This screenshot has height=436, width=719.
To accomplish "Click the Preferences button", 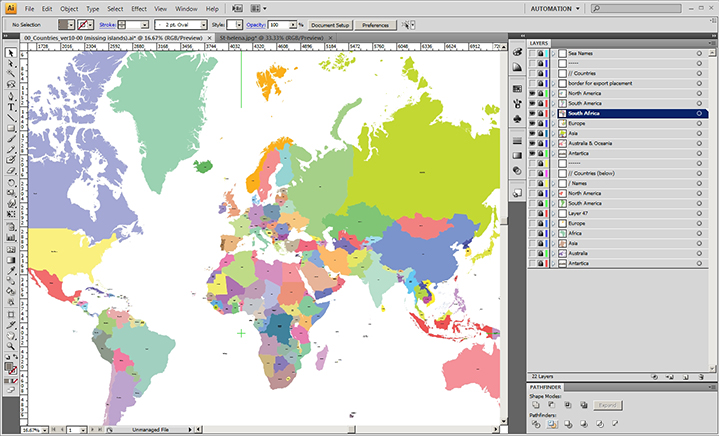I will [x=375, y=23].
